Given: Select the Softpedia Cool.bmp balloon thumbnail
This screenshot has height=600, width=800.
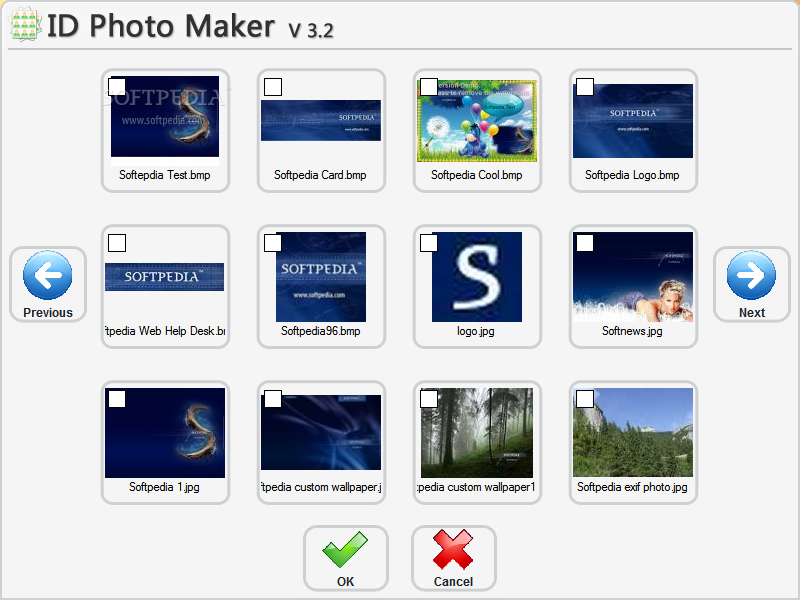Looking at the screenshot, I should pyautogui.click(x=477, y=120).
